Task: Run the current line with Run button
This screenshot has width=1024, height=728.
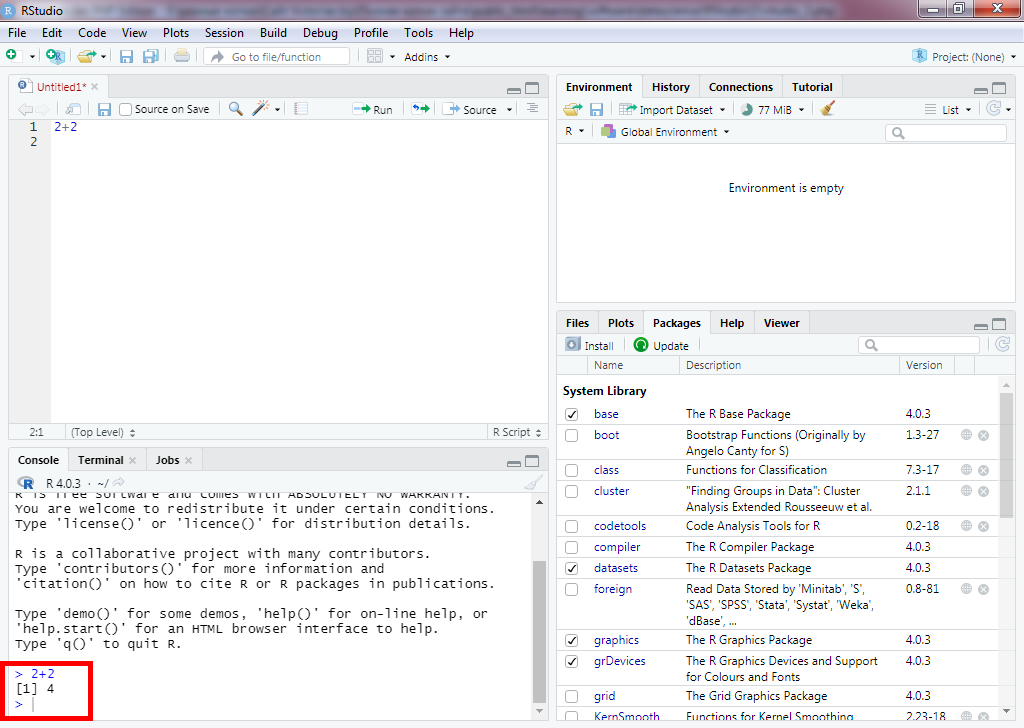Action: point(373,109)
